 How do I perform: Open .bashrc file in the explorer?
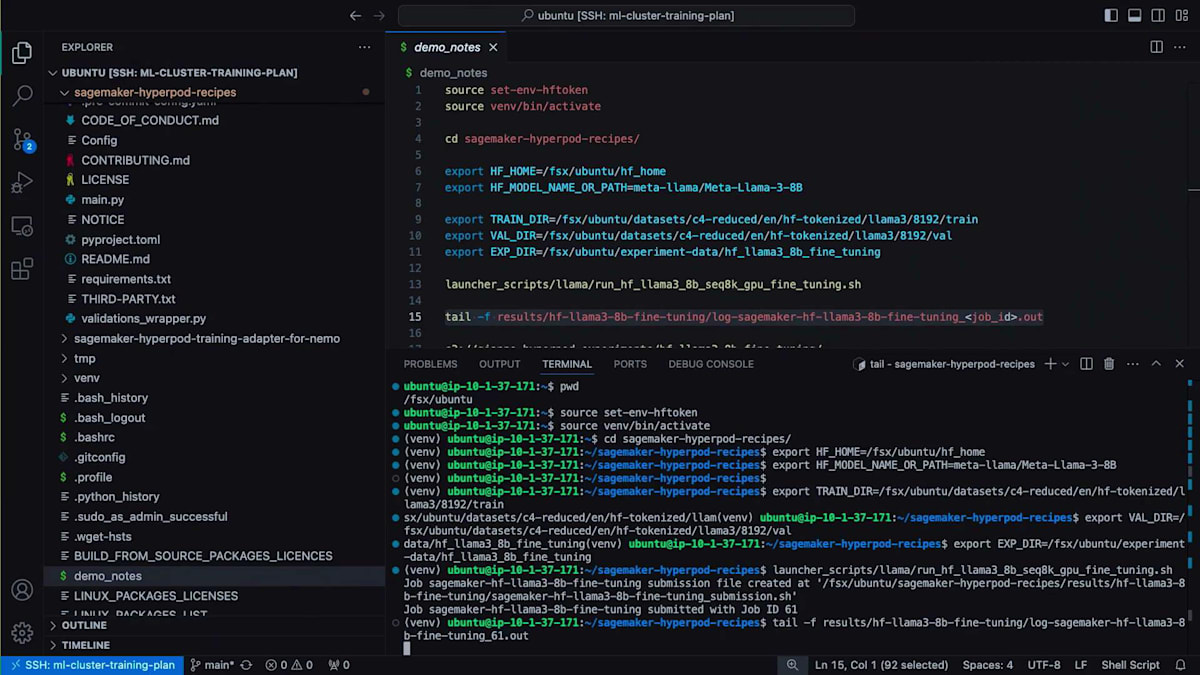94,437
